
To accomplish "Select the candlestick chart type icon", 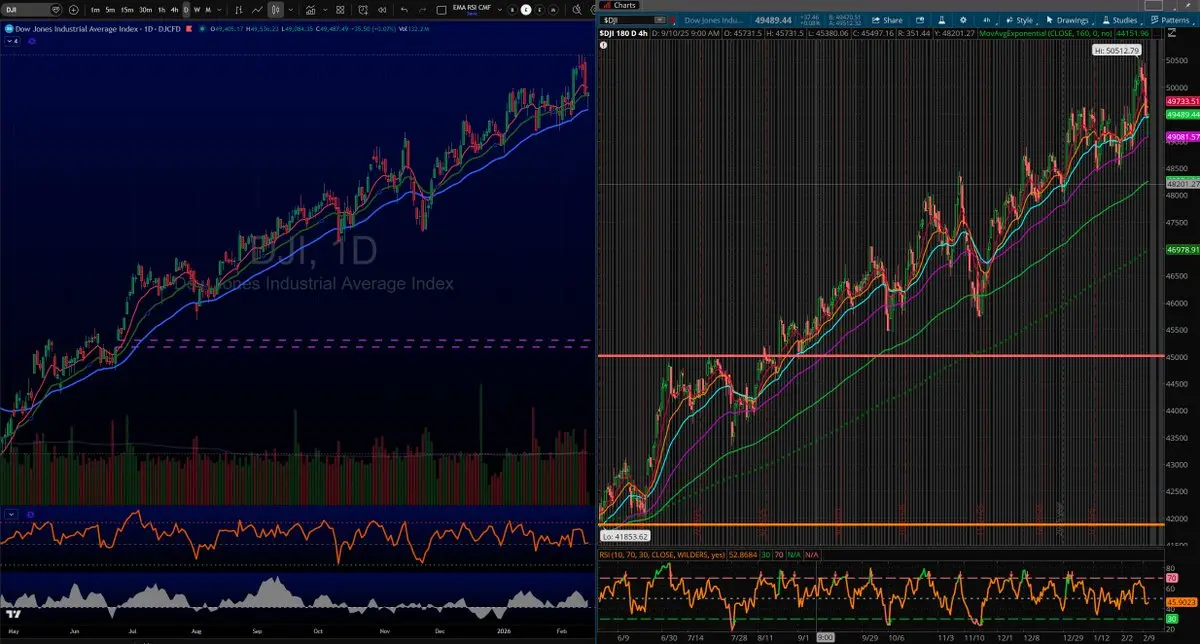I will pos(274,9).
